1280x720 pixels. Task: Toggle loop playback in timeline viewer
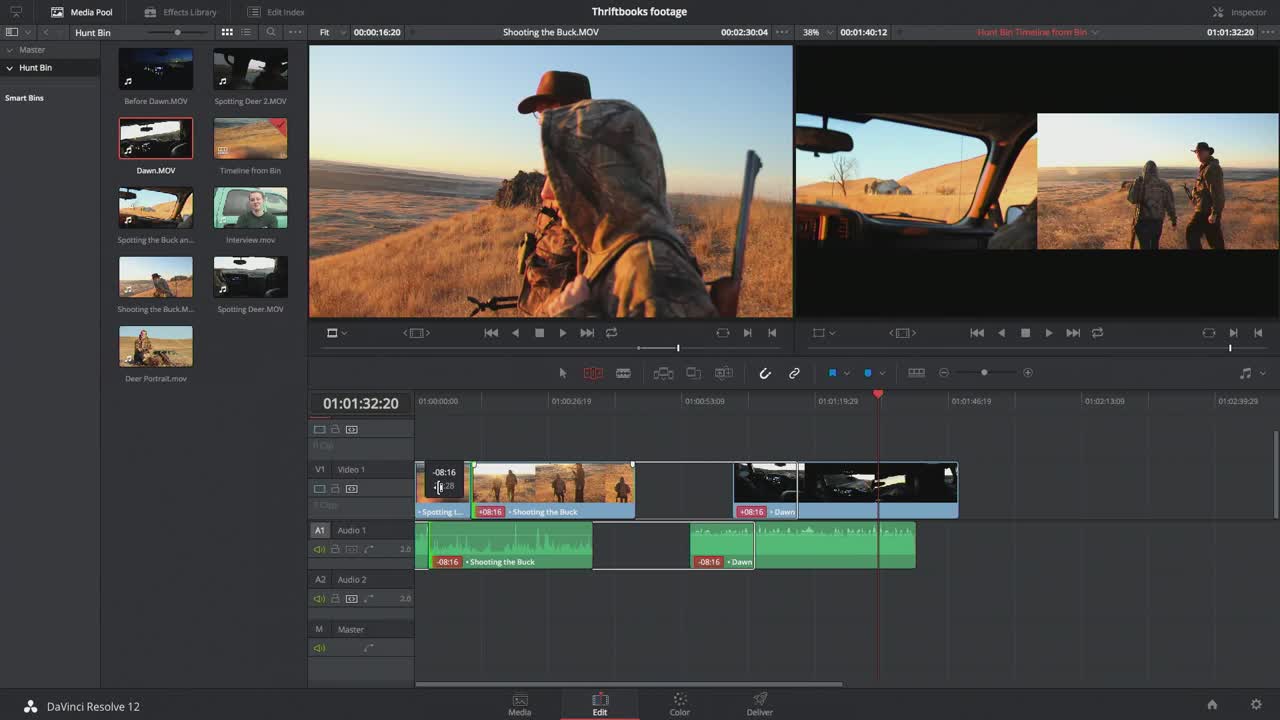(x=1097, y=333)
